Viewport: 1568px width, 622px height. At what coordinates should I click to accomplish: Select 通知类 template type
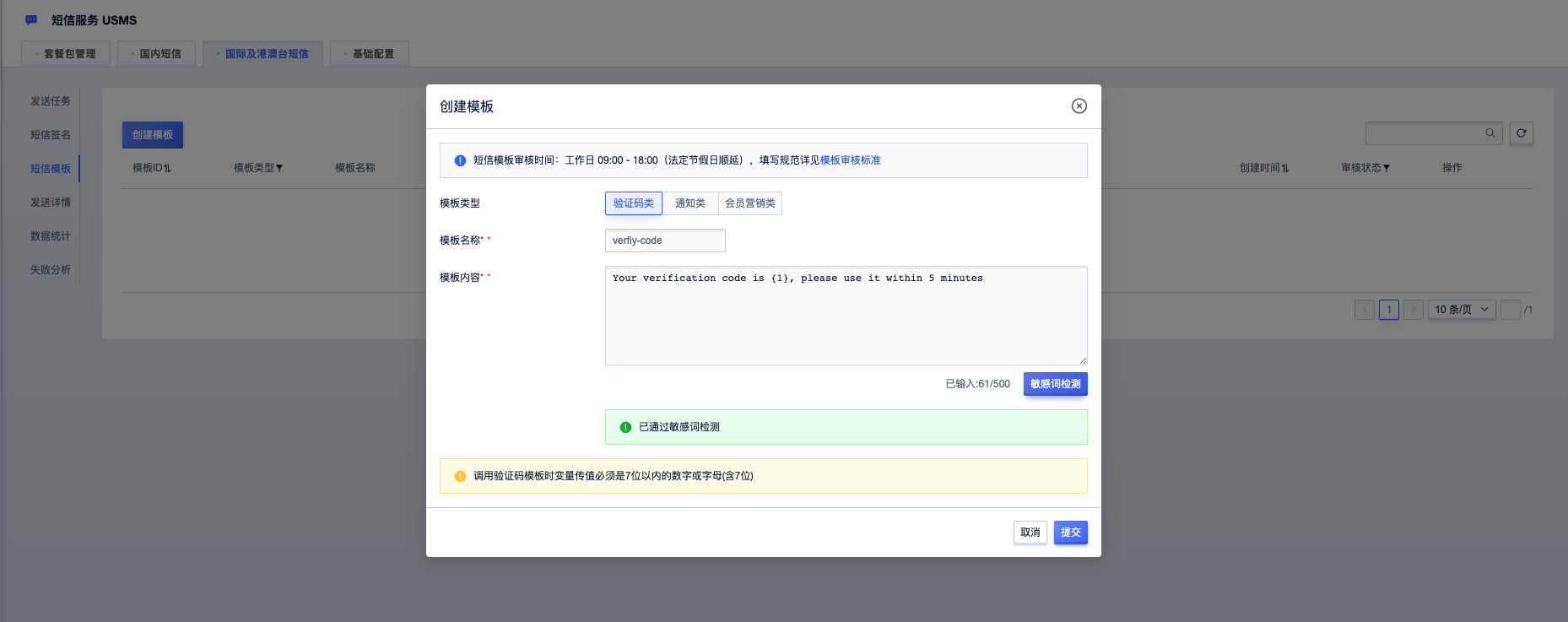(690, 203)
